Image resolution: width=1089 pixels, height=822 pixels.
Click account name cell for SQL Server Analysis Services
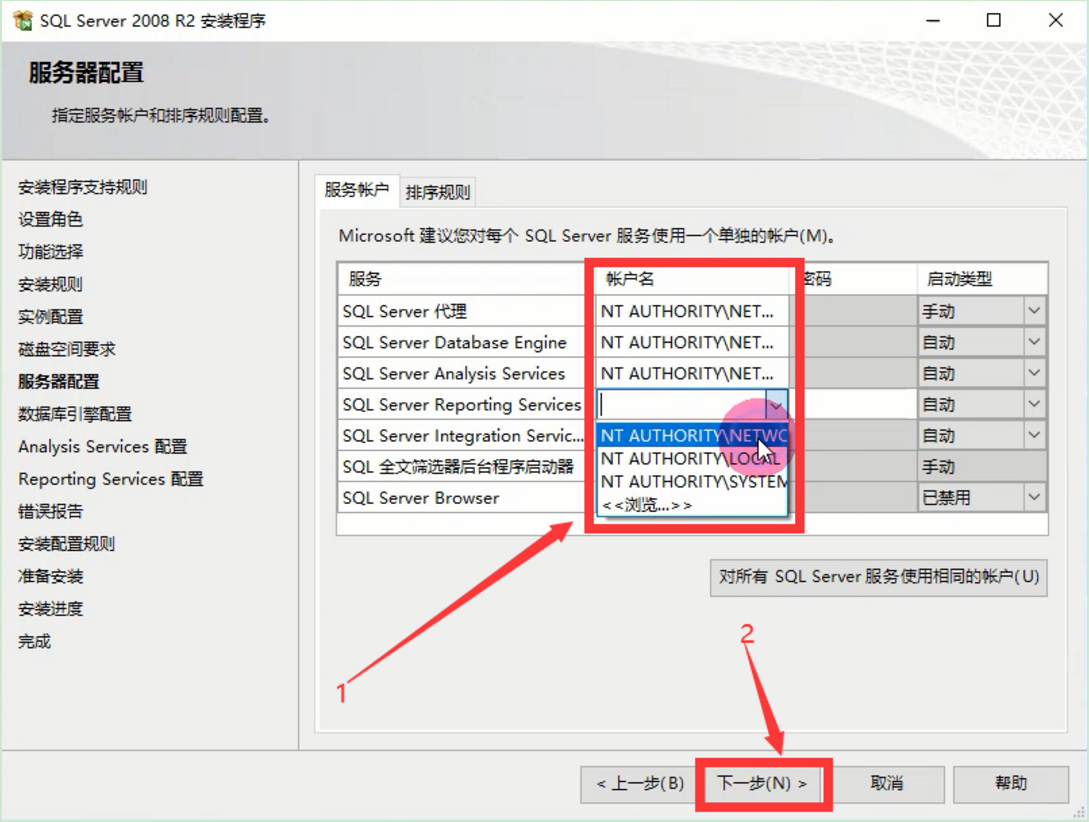click(692, 374)
